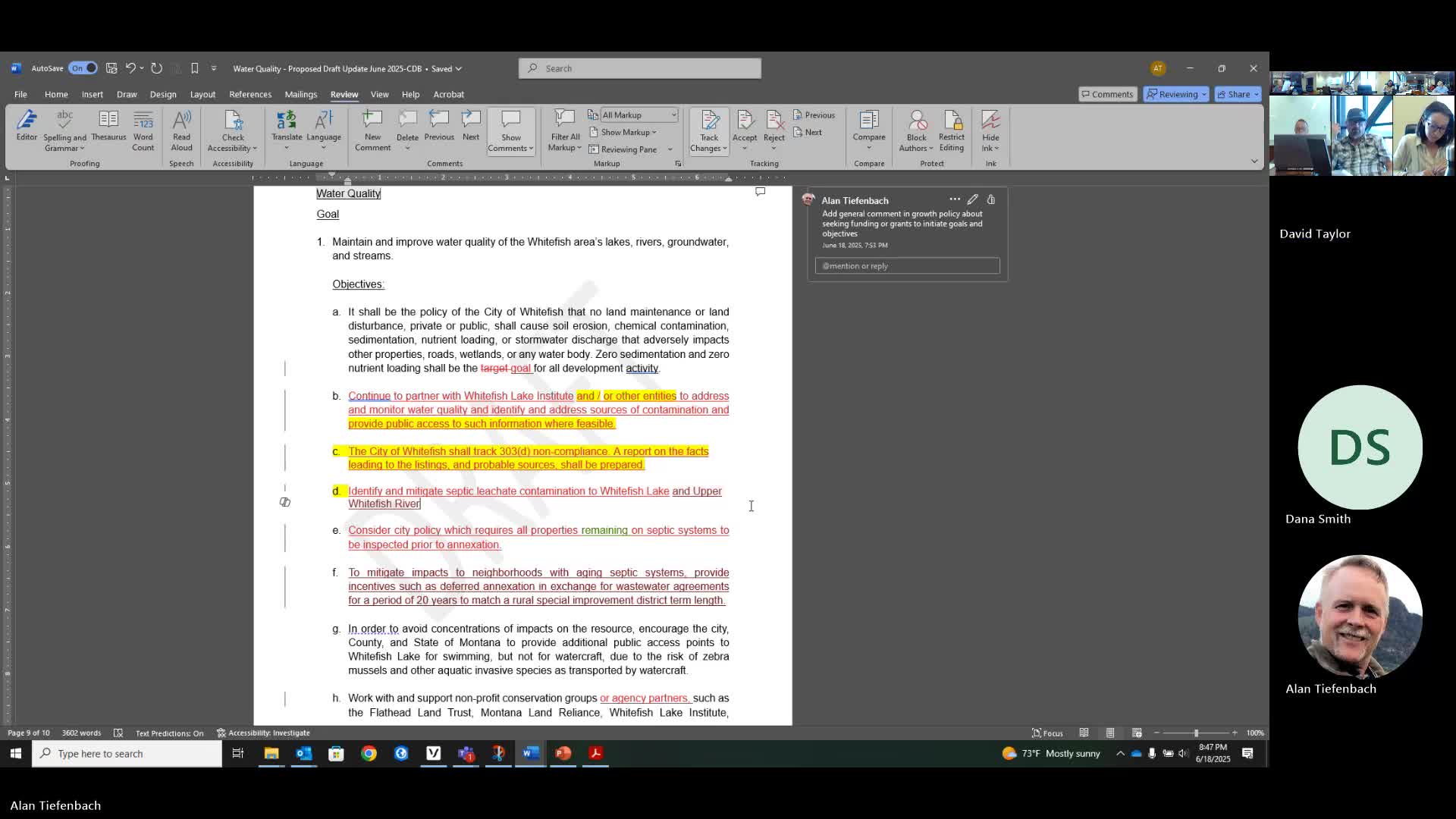Open the Layout ribbon tab
The width and height of the screenshot is (1456, 819).
pos(202,94)
